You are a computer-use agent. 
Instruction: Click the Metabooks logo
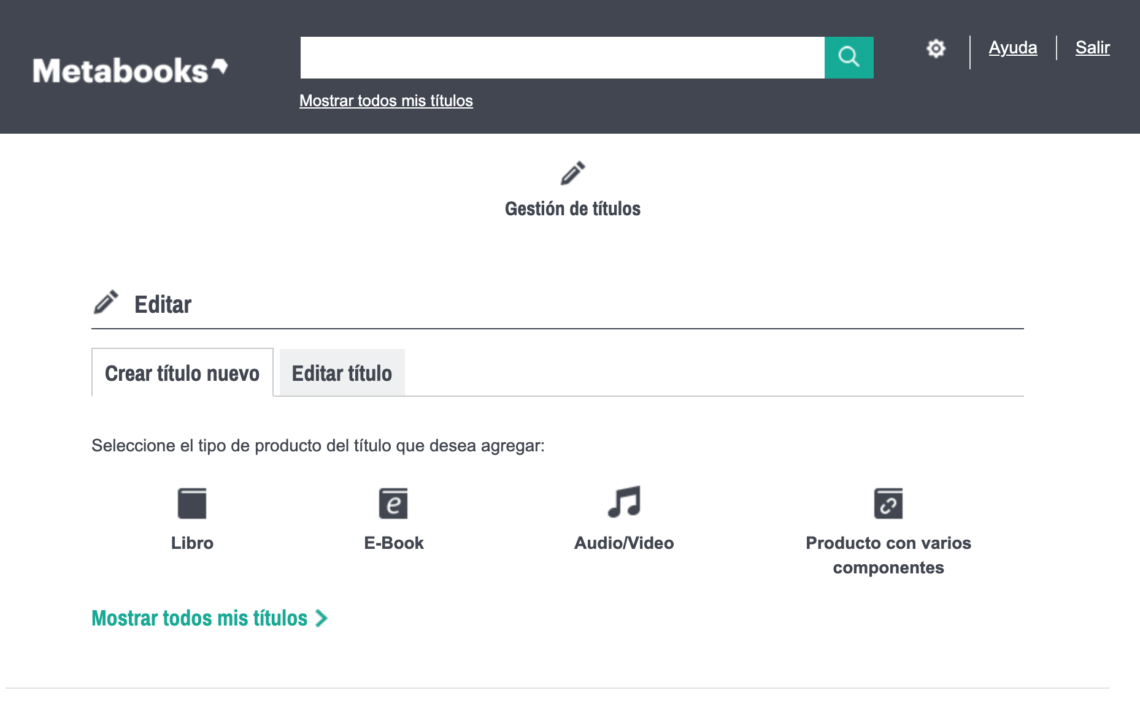tap(130, 70)
